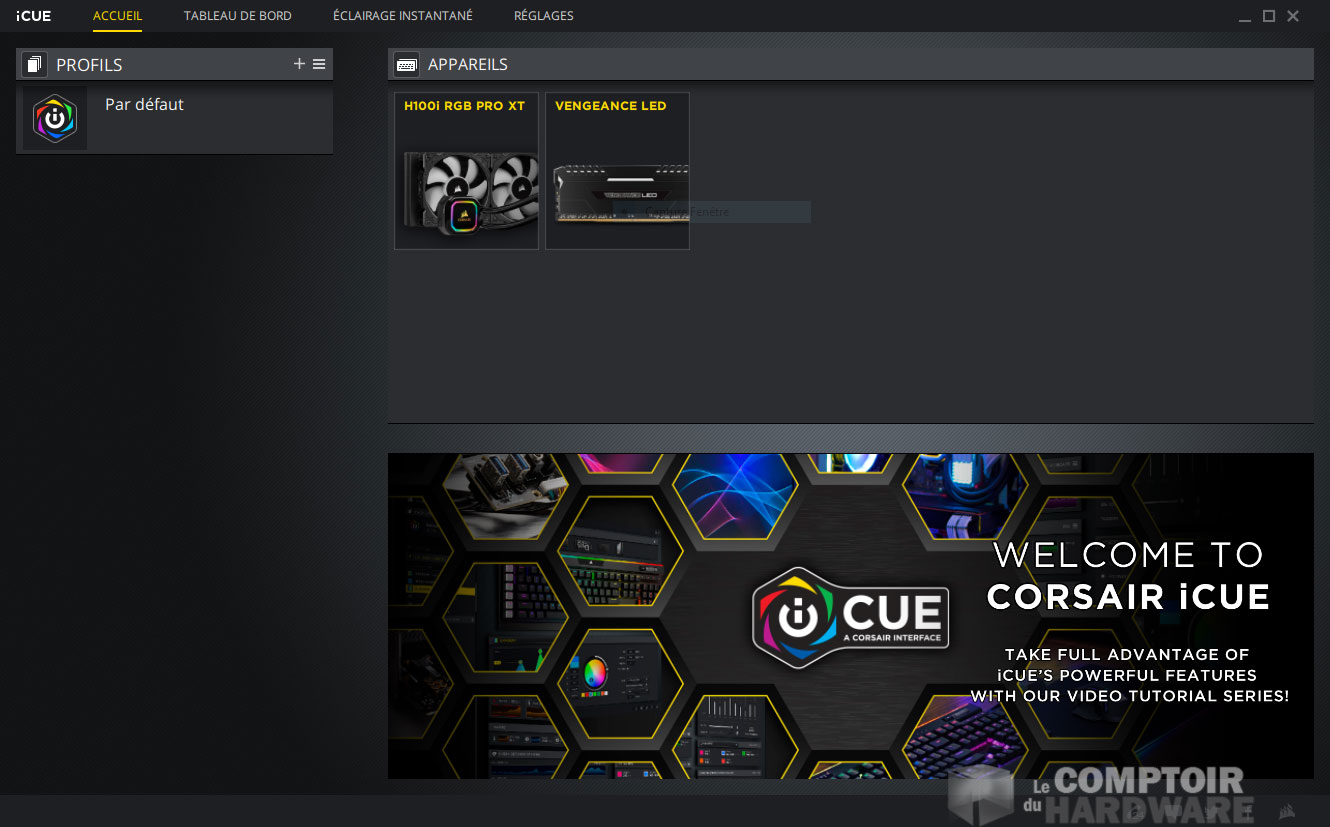Image resolution: width=1330 pixels, height=827 pixels.
Task: Click the Corsair sails logo in the status bar
Action: [1288, 811]
